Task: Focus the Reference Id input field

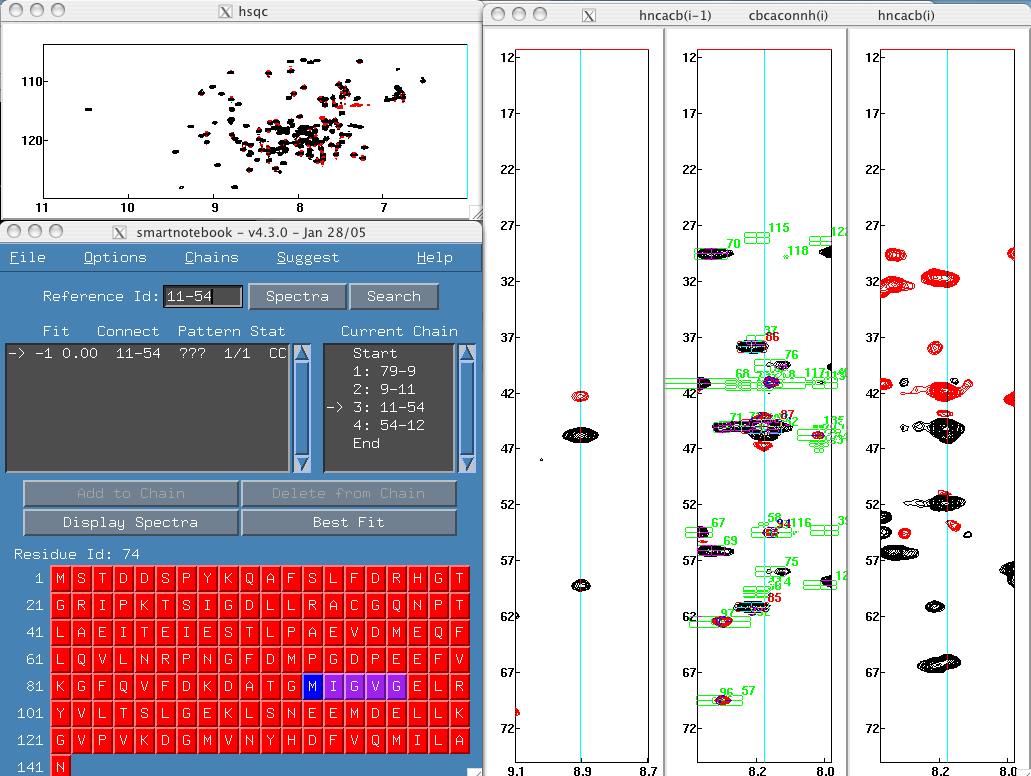Action: [x=204, y=296]
